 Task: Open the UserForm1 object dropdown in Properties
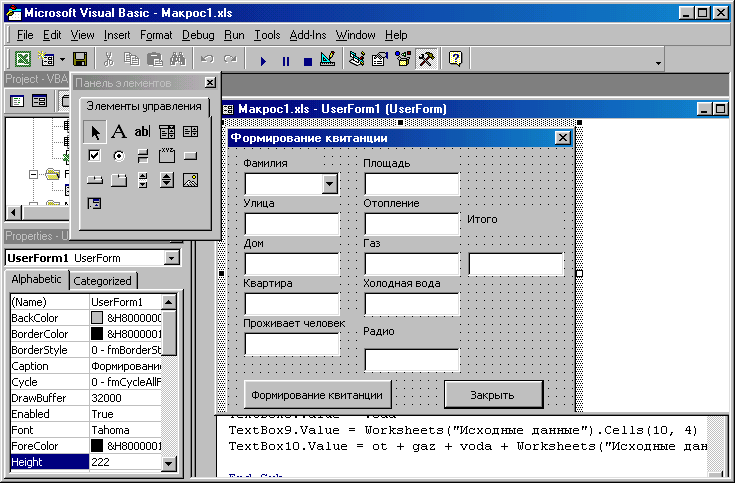172,258
